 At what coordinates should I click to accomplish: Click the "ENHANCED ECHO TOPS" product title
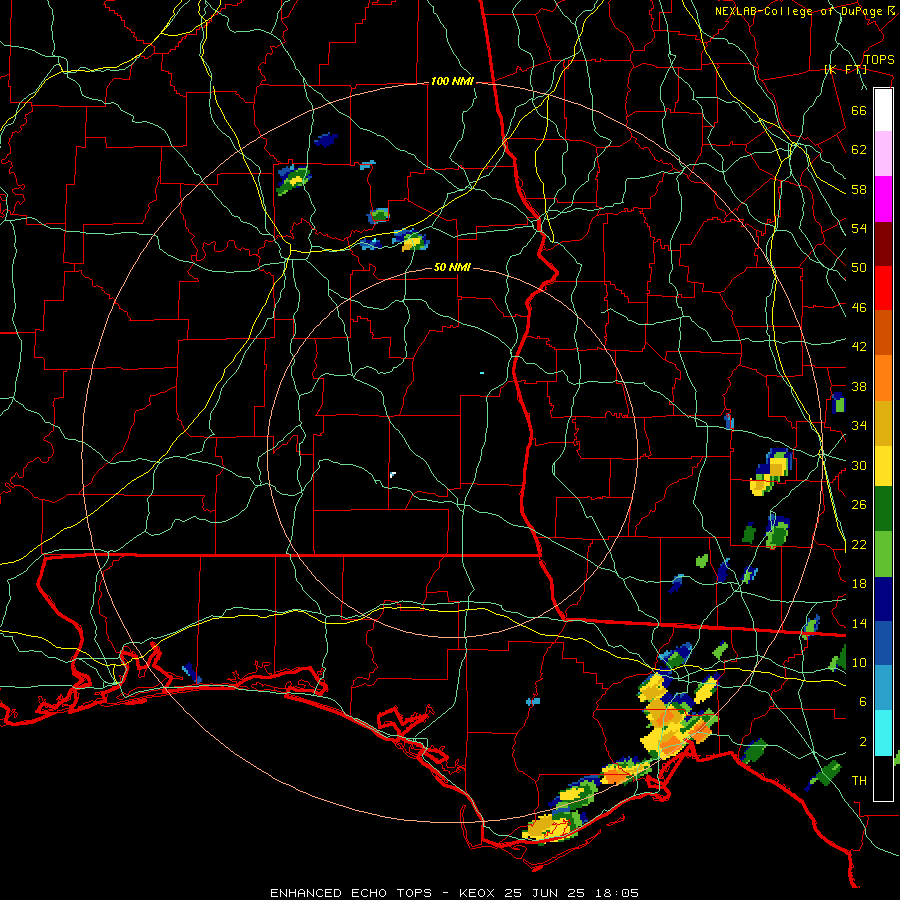pos(351,893)
